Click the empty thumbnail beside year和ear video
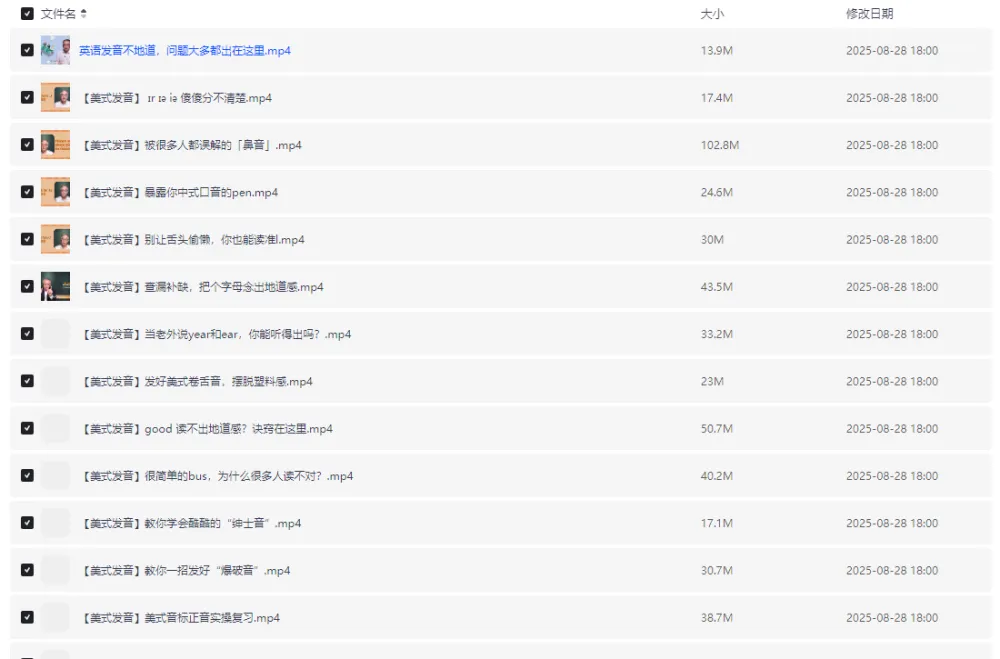1000x659 pixels. (x=55, y=333)
